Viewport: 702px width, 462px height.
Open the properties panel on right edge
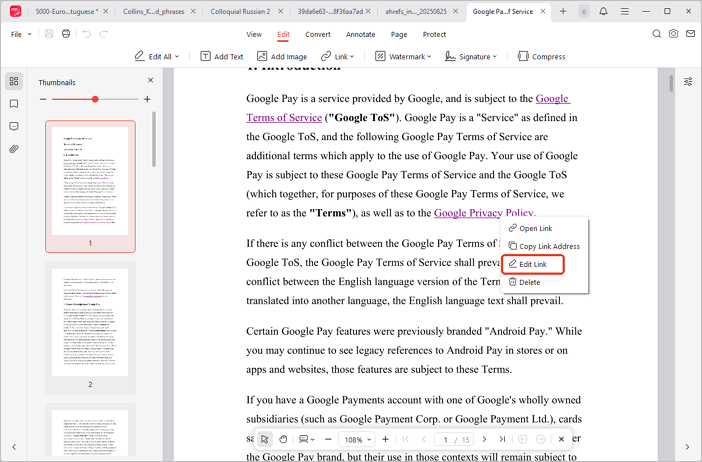(688, 82)
